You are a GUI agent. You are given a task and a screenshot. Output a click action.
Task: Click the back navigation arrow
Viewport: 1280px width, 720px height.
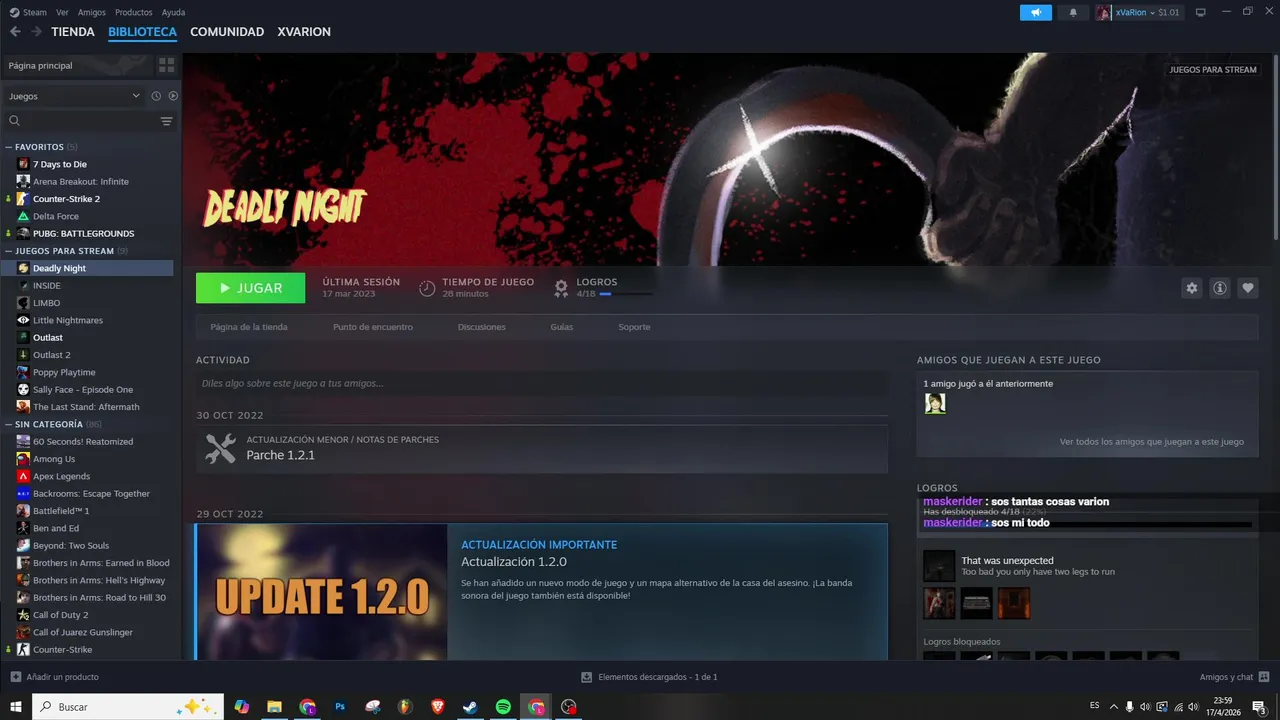click(x=15, y=32)
